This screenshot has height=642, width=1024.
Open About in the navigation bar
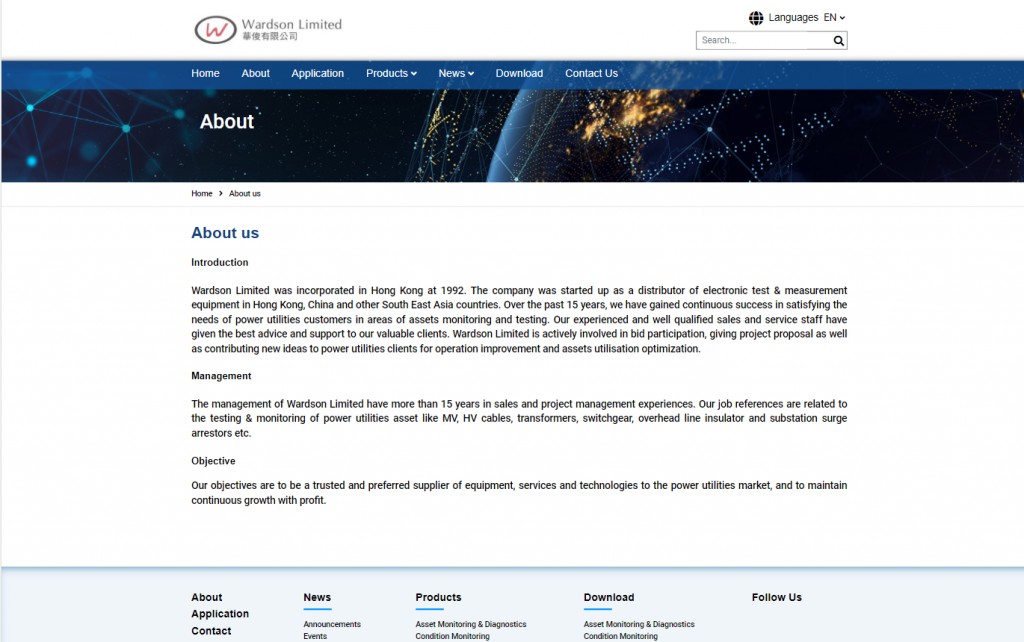tap(255, 73)
